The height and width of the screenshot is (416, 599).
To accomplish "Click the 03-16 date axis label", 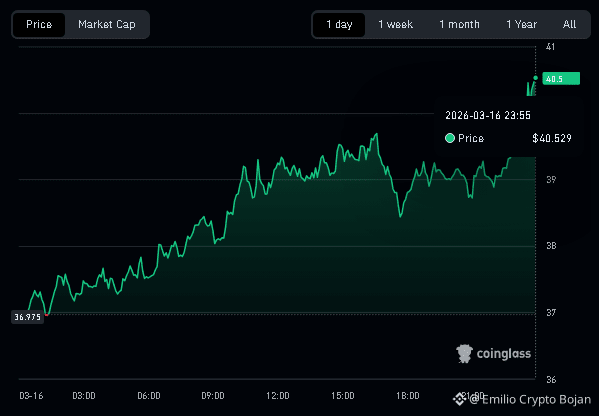I will [x=31, y=396].
